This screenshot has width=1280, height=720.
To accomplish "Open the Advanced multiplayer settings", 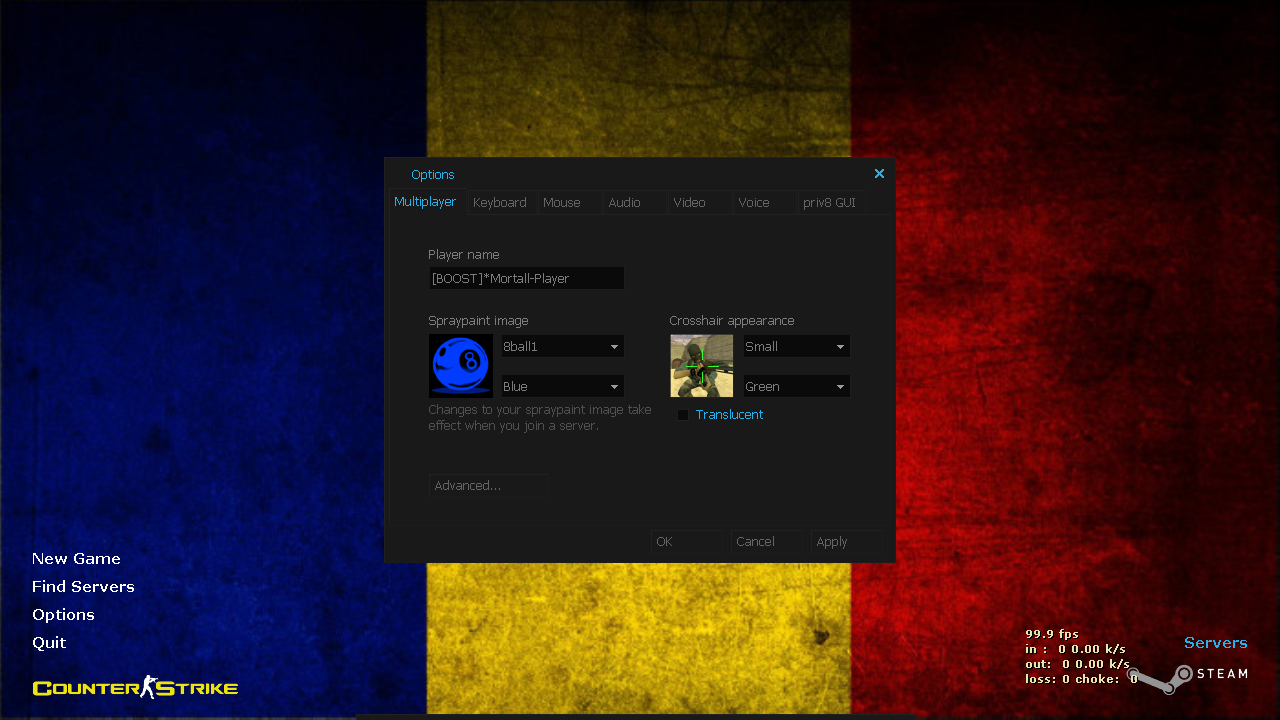I will point(488,485).
